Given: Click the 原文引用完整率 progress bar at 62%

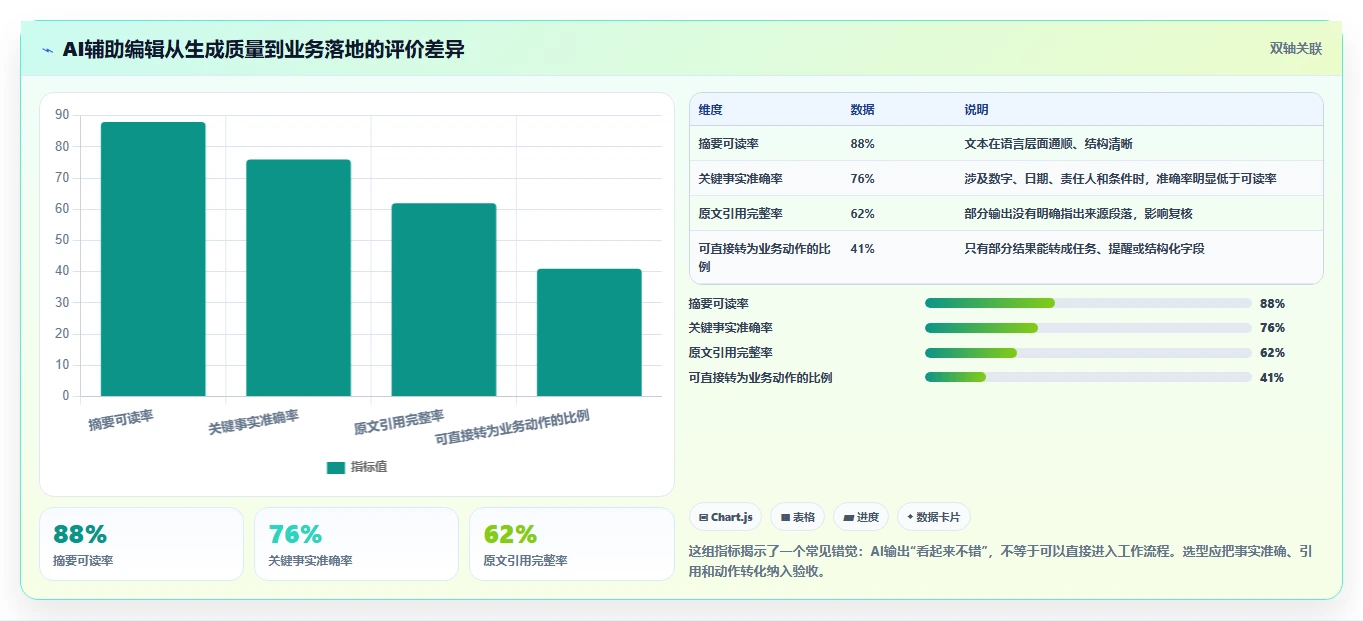Looking at the screenshot, I should point(1088,353).
